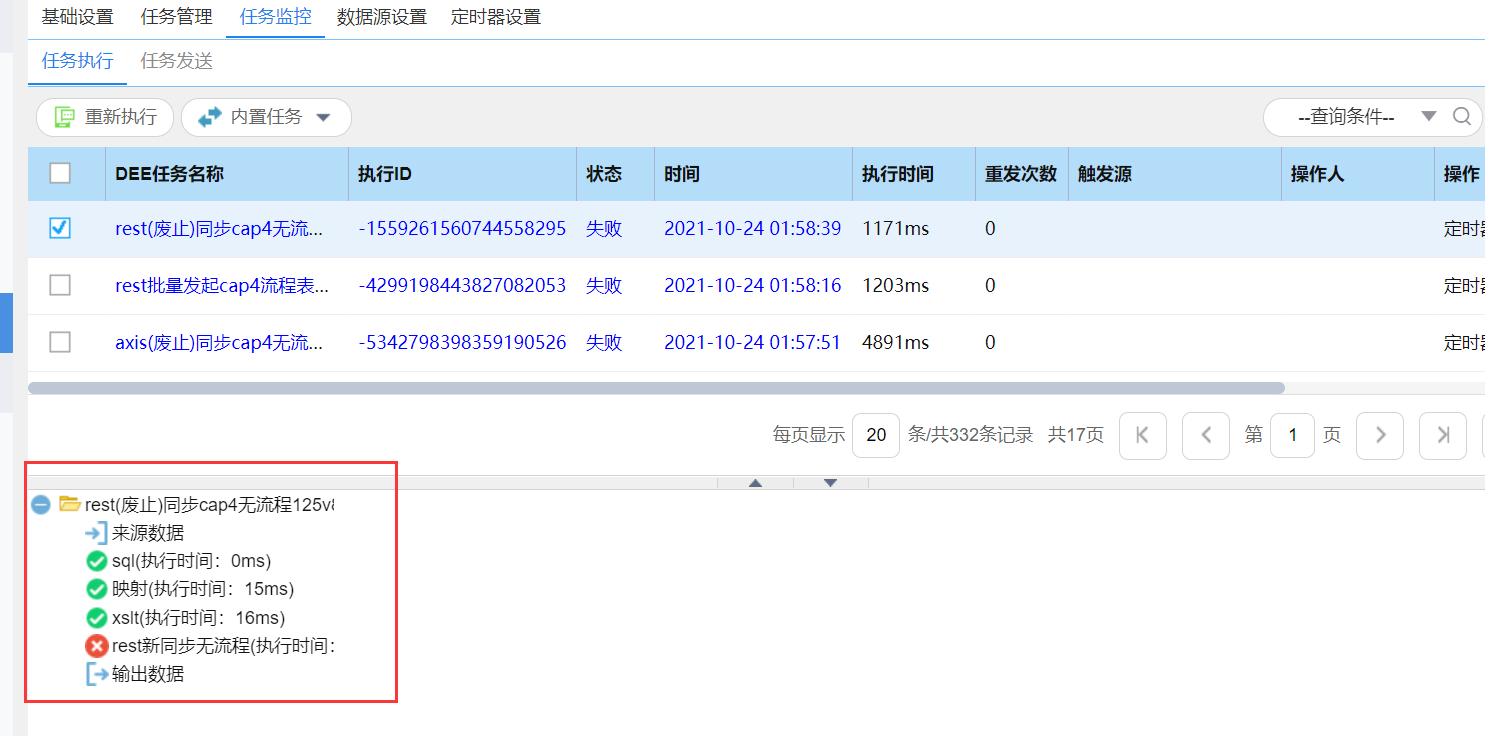Go to the previous page of records

point(1206,435)
